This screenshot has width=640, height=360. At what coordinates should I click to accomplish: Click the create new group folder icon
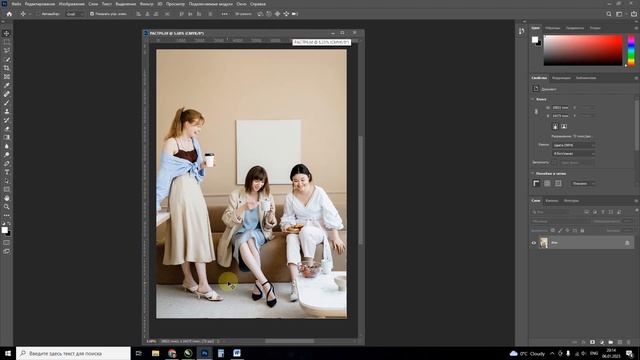611,342
